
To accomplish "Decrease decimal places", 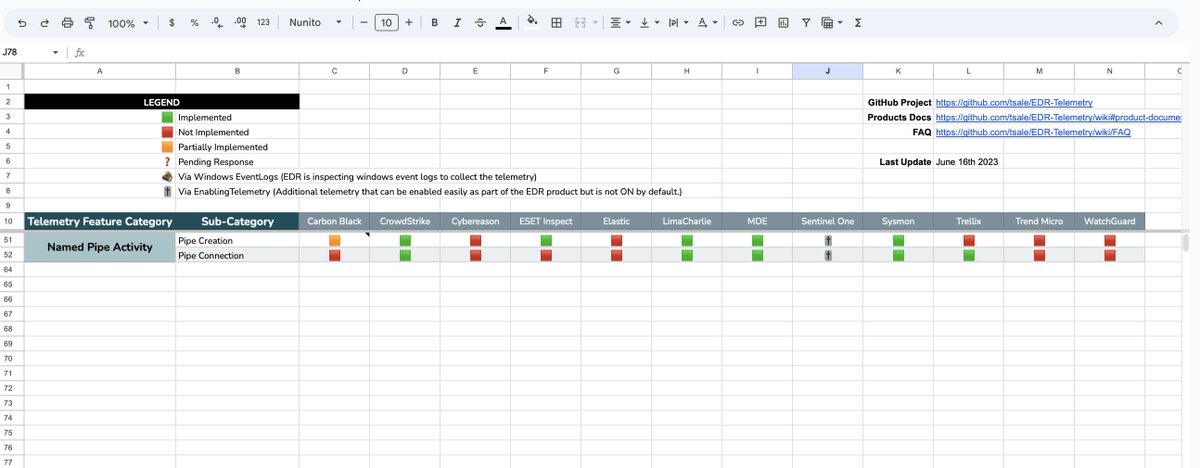I will point(217,22).
